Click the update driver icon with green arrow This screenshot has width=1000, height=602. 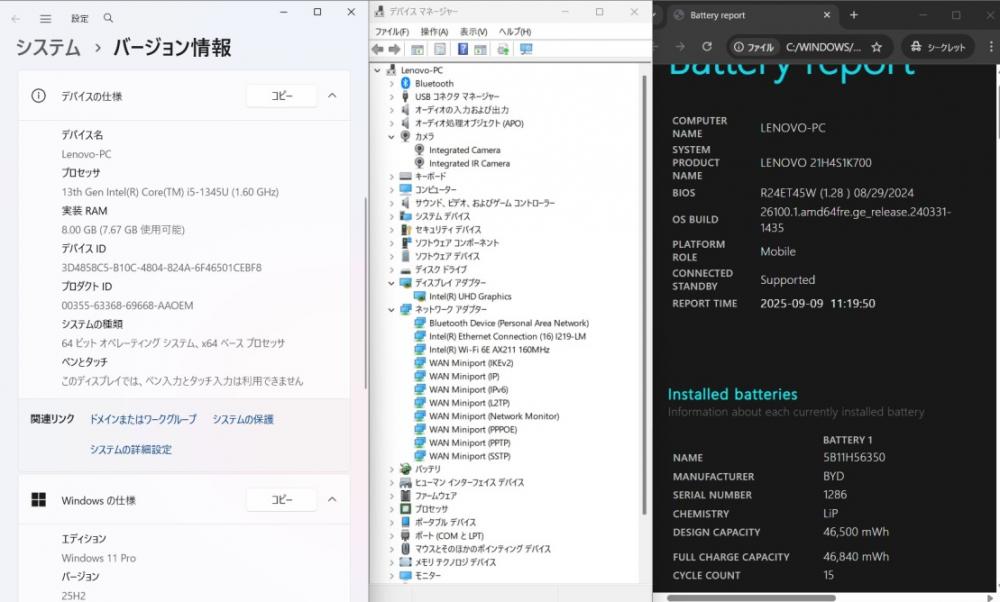pos(503,49)
